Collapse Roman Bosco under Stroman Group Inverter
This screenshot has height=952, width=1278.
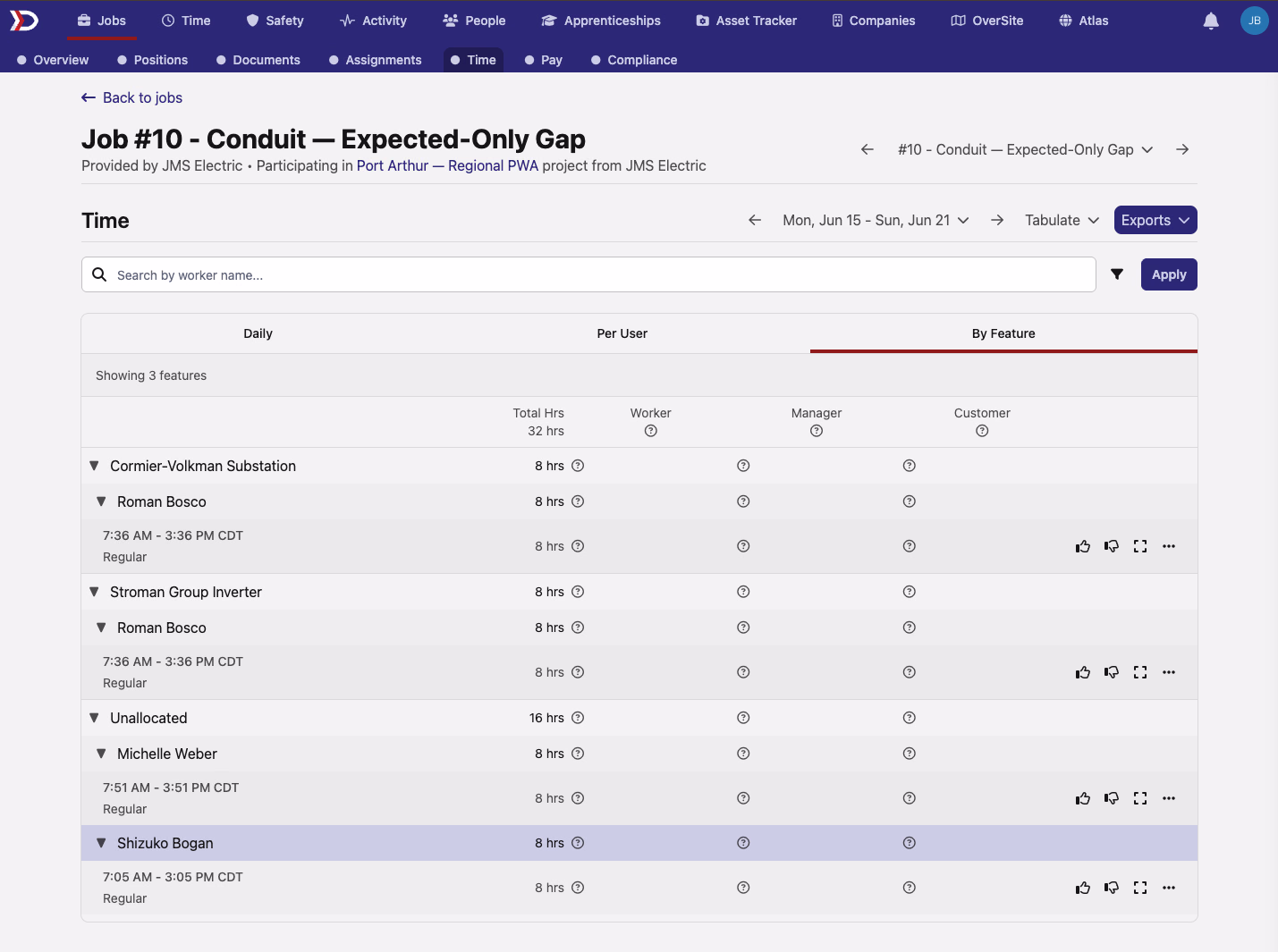coord(101,628)
